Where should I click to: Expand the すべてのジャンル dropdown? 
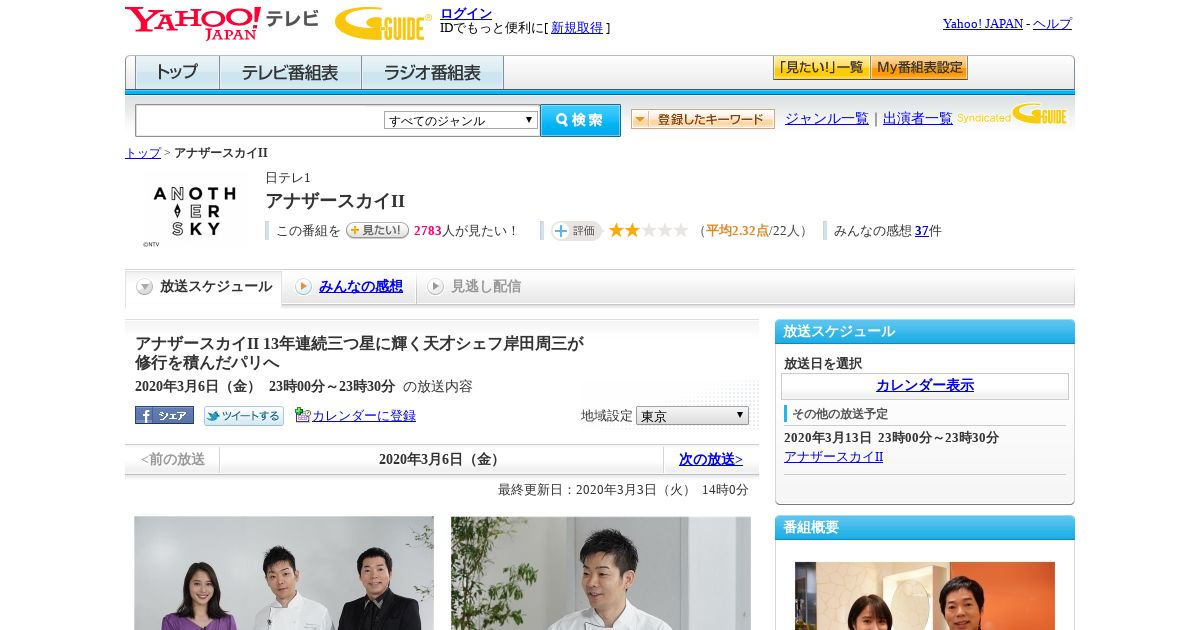(462, 120)
